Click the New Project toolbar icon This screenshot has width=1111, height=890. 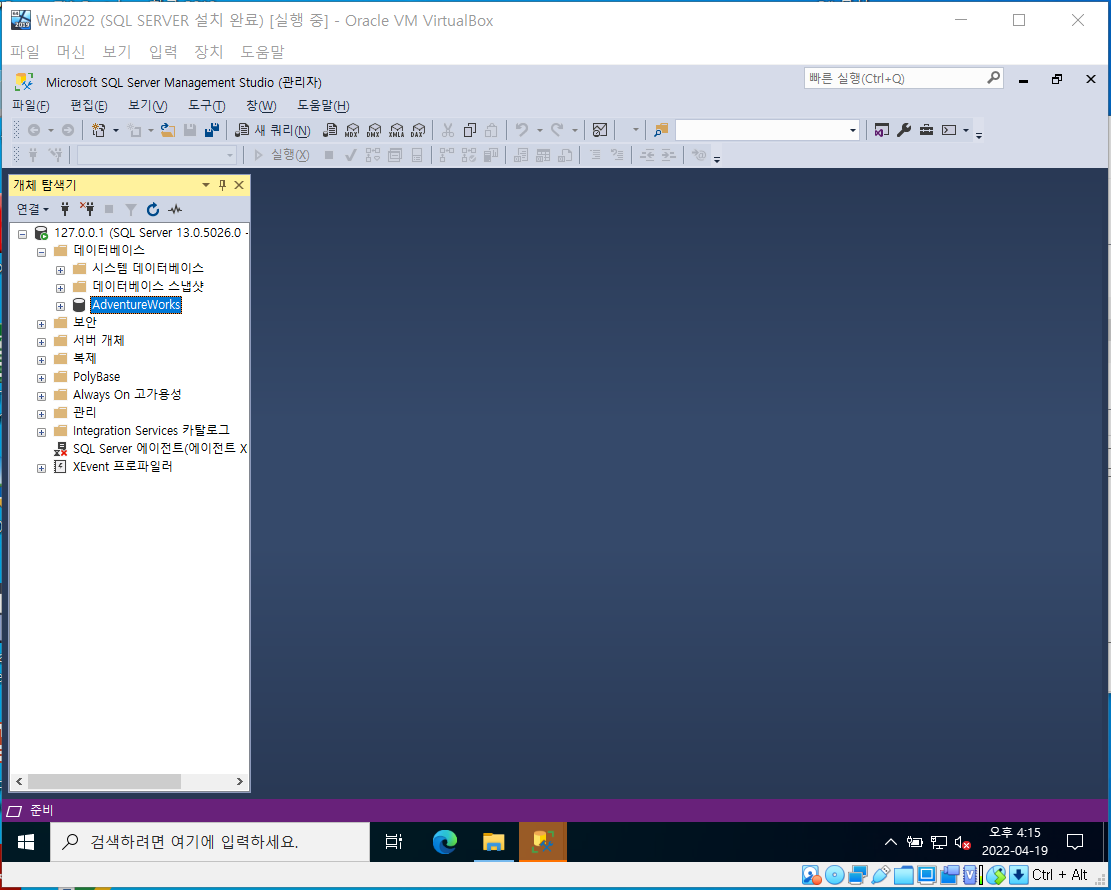point(98,130)
